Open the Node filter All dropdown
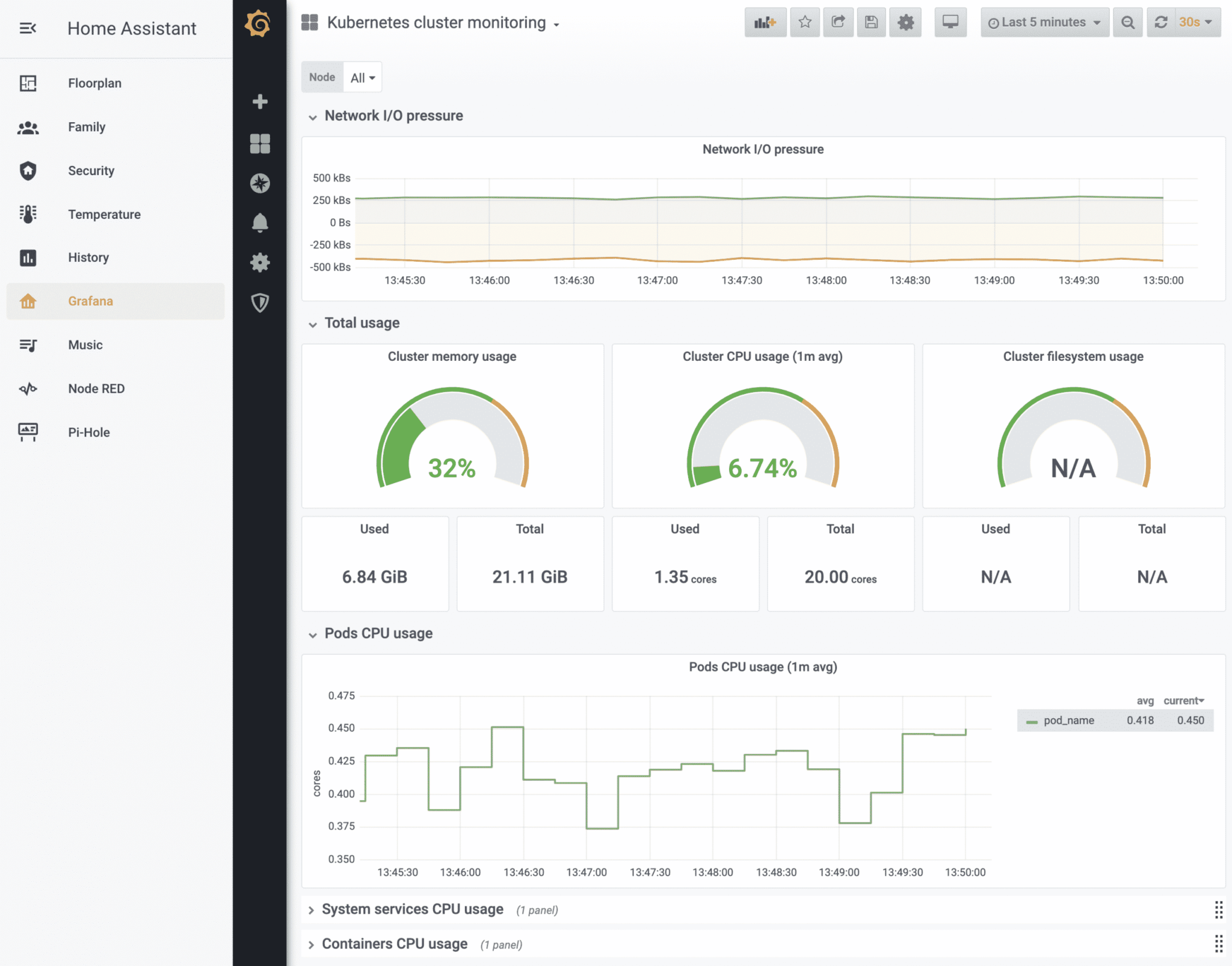This screenshot has height=966, width=1232. [x=364, y=77]
